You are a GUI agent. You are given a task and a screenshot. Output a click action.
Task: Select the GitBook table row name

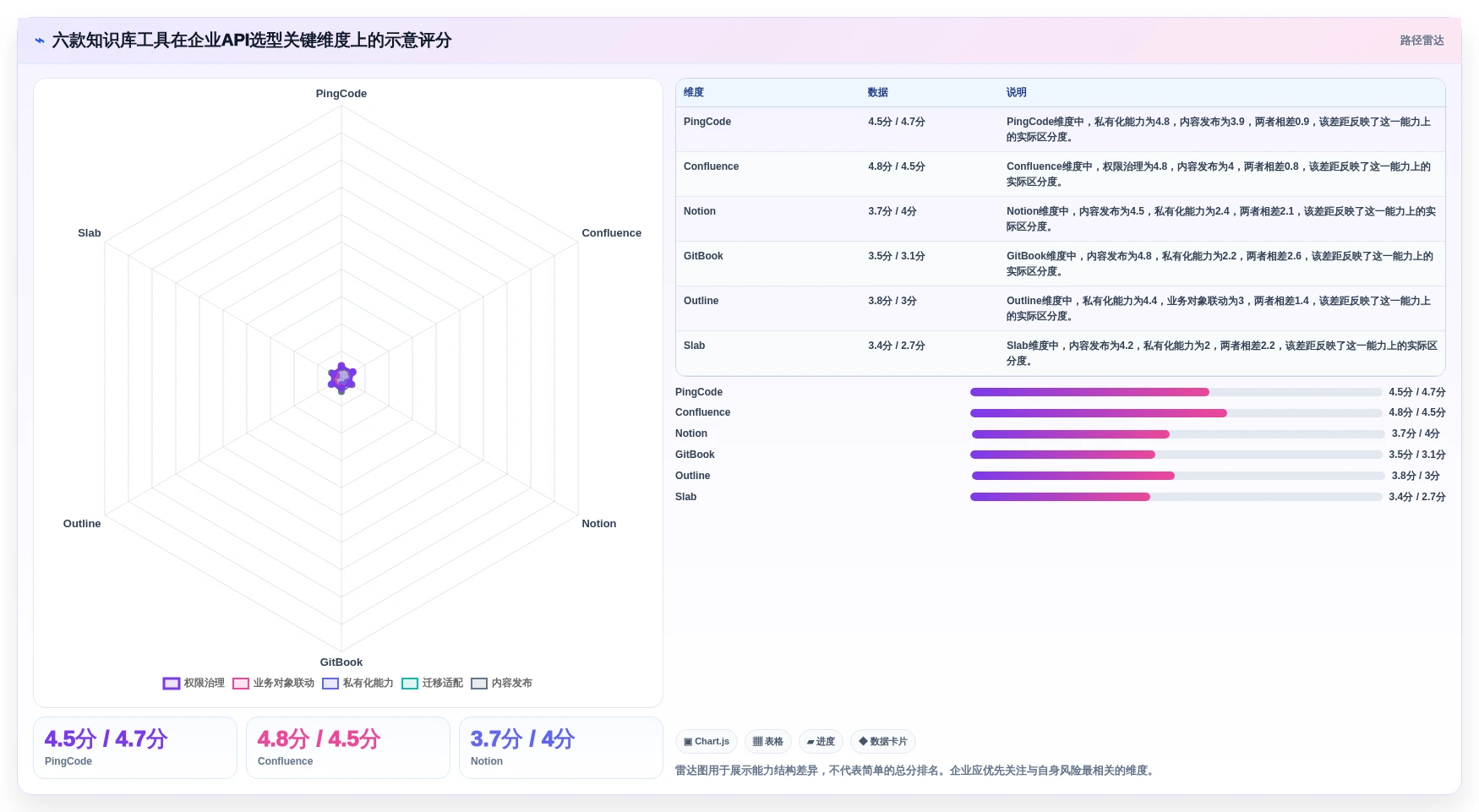[x=703, y=256]
